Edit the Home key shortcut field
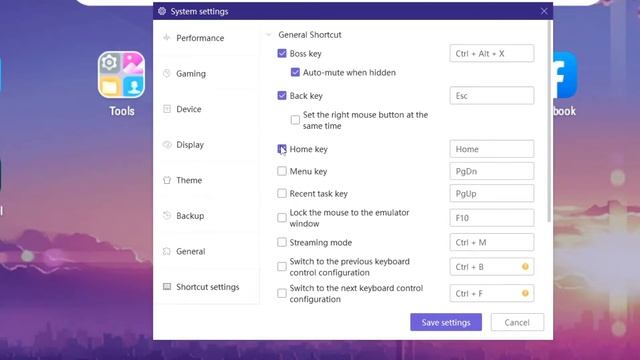640x360 pixels. (491, 149)
